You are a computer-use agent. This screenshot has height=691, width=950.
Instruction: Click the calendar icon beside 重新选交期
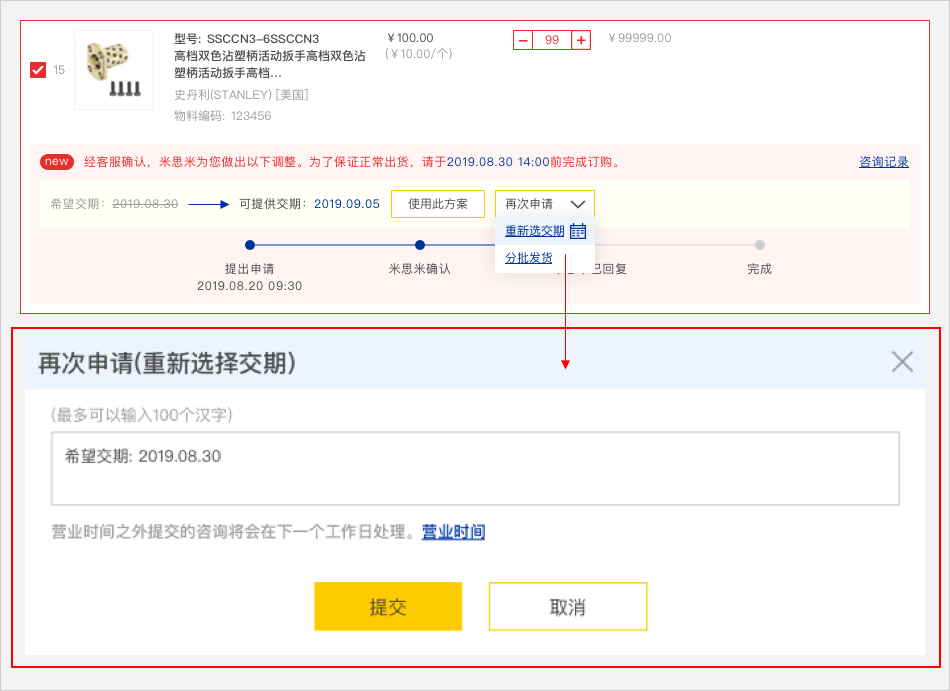click(577, 231)
